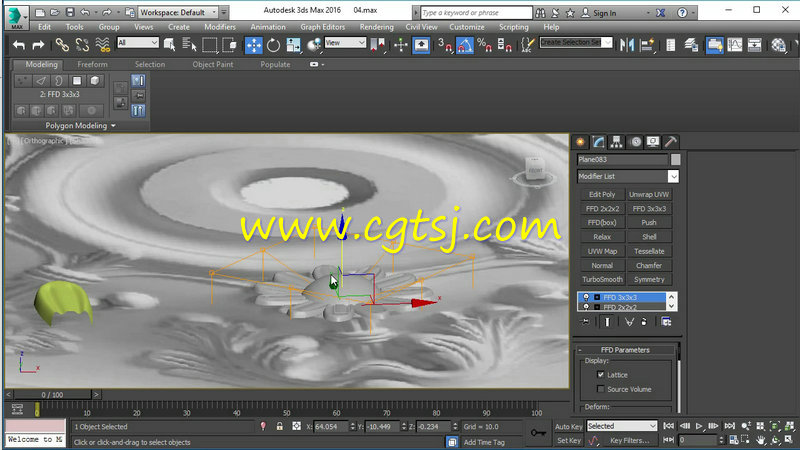This screenshot has width=800, height=450.
Task: Open the Hierarchy command panel tab
Action: pyautogui.click(x=616, y=142)
